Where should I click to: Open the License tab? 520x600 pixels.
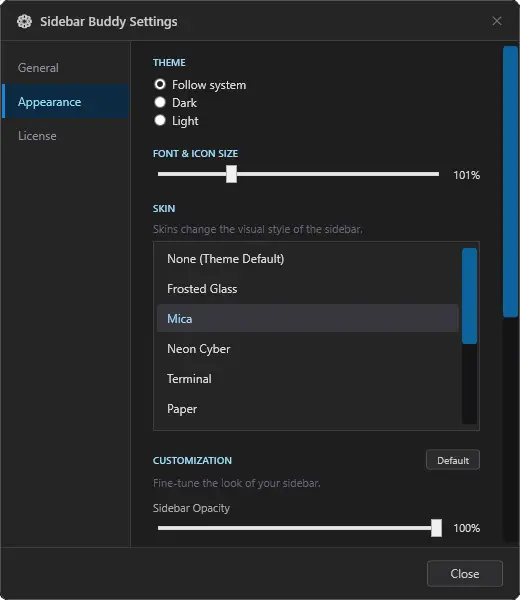tap(66, 136)
